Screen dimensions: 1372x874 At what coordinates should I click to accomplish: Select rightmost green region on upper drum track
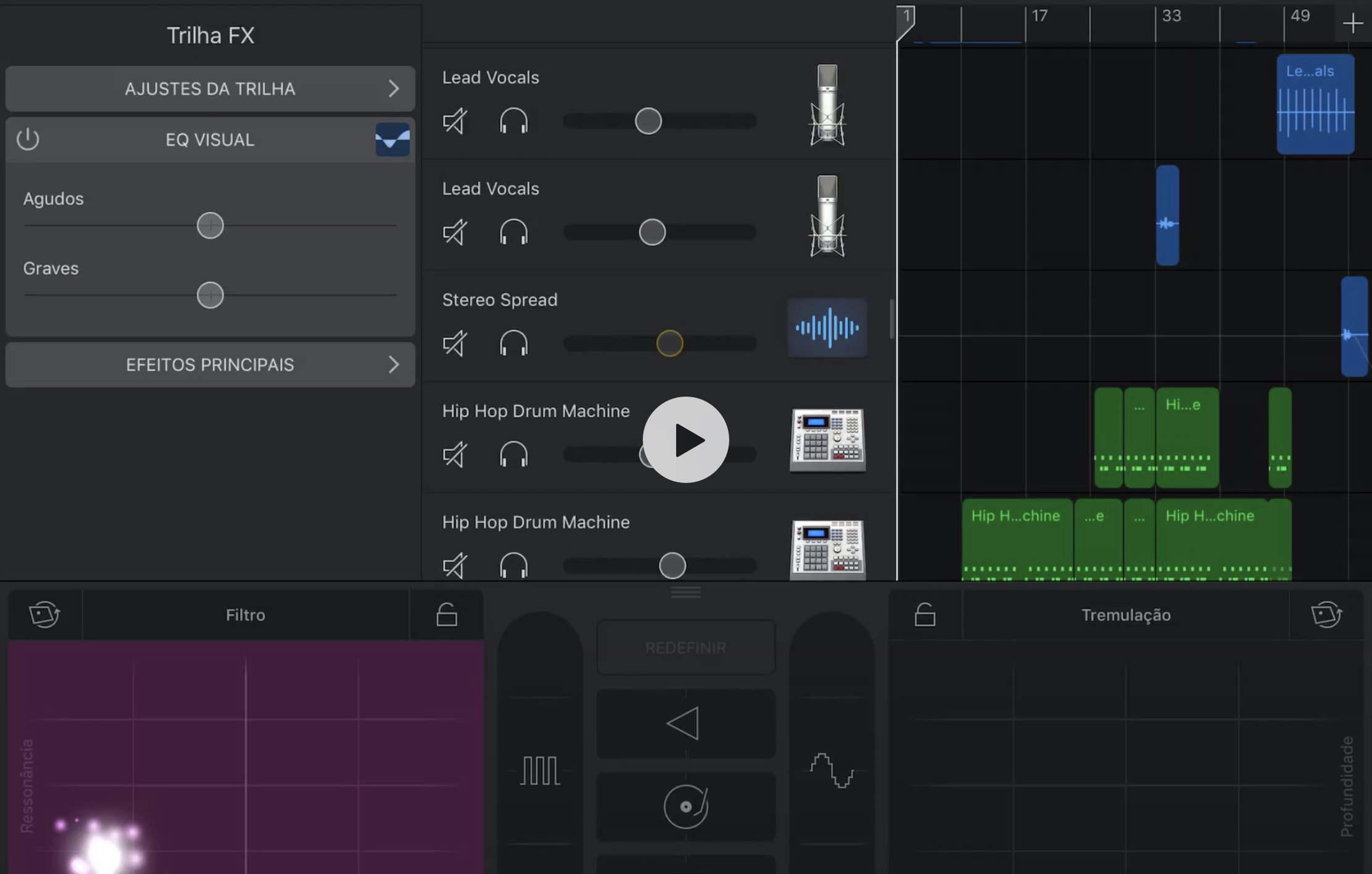coord(1280,437)
